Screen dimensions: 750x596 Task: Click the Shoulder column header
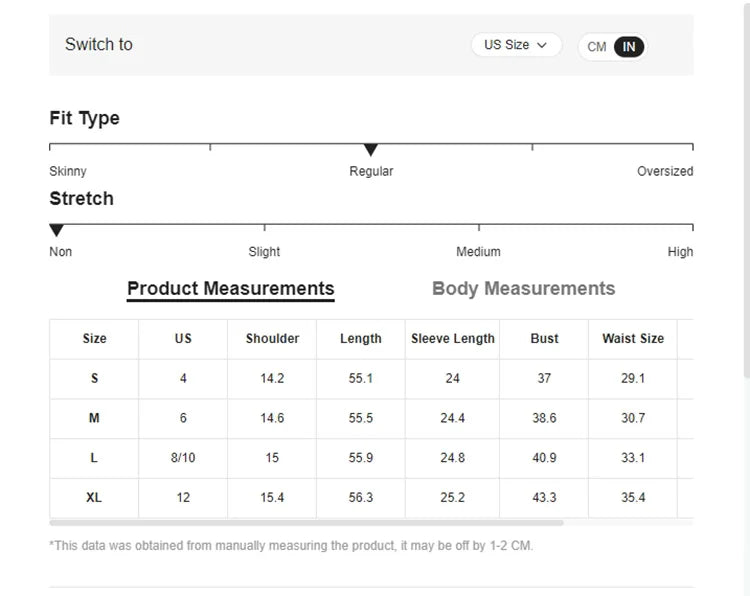point(272,339)
